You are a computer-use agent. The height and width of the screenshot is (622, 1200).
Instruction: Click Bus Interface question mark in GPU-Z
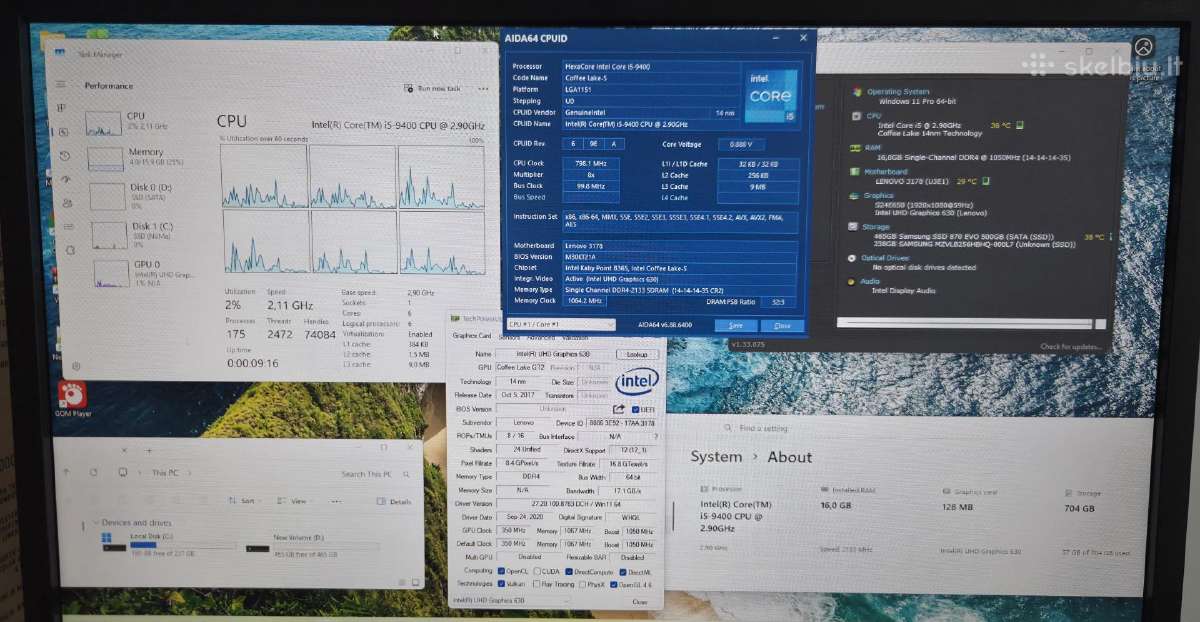click(656, 436)
